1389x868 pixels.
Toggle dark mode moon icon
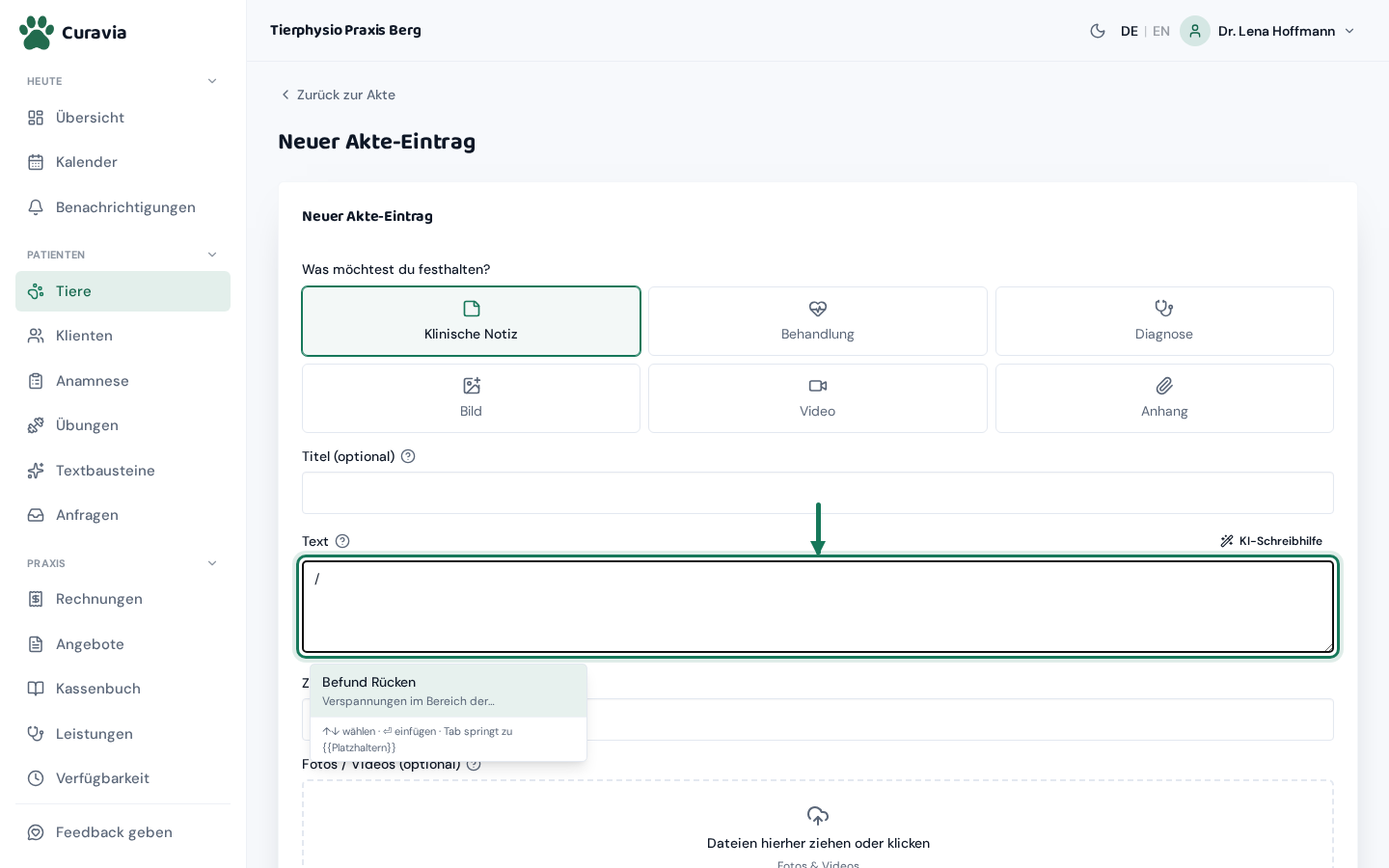pyautogui.click(x=1098, y=31)
